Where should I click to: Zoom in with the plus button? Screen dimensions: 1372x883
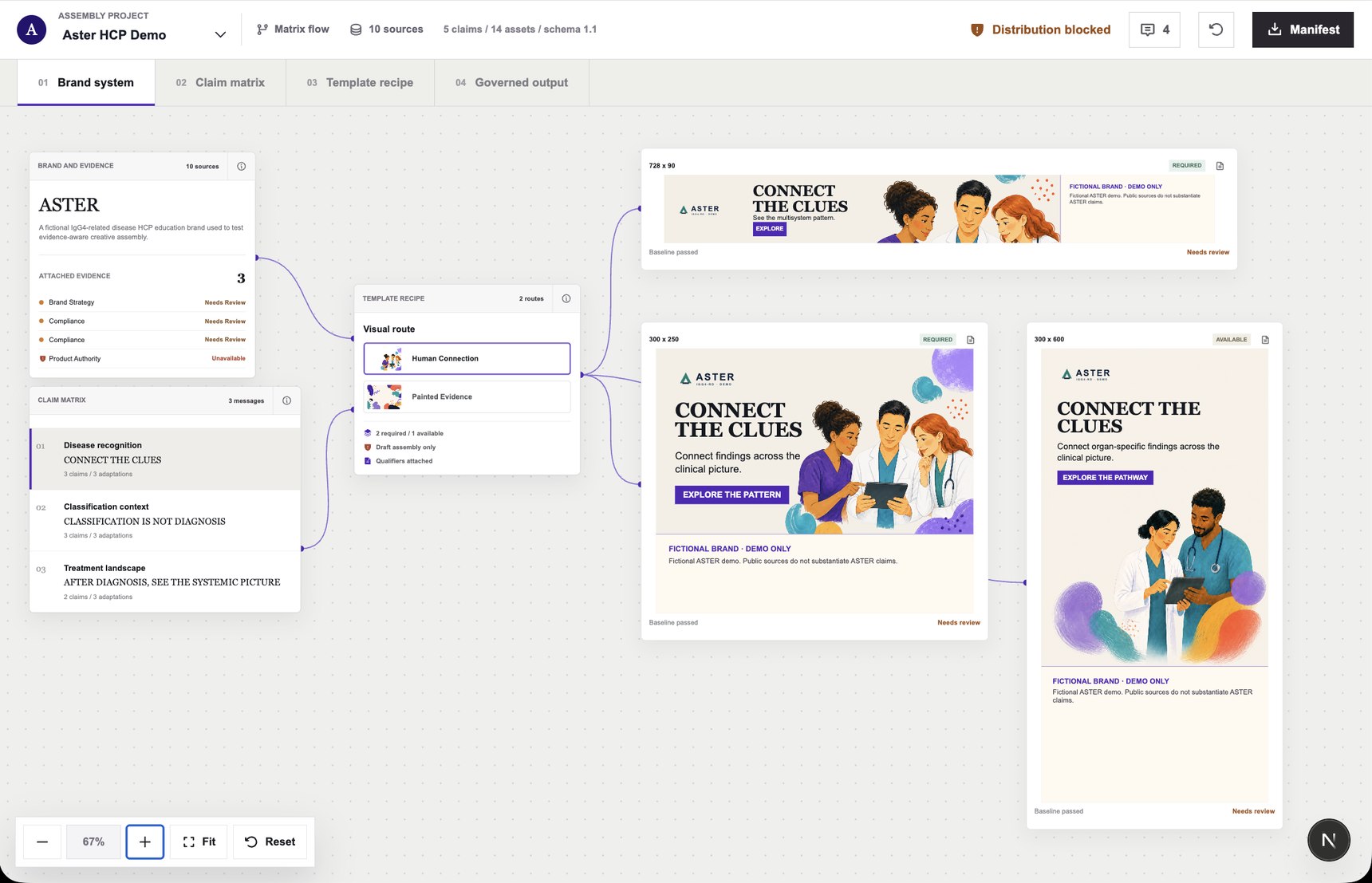pos(144,842)
